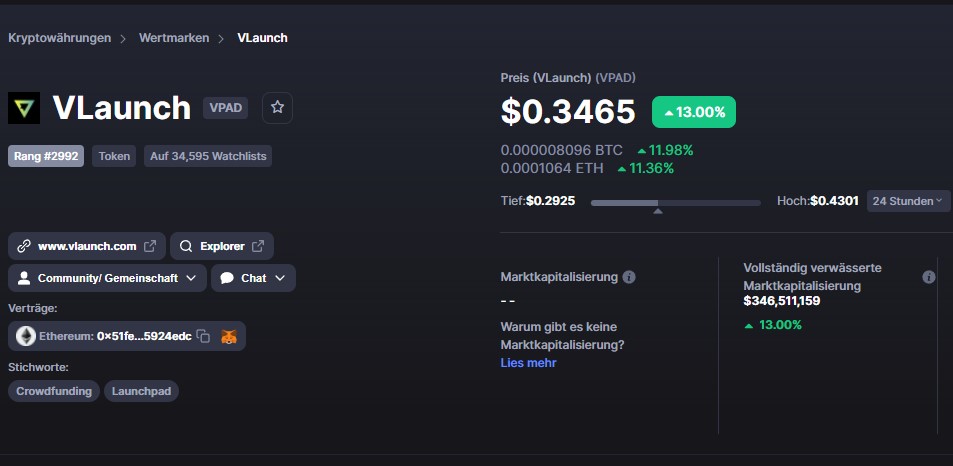The width and height of the screenshot is (953, 466).
Task: Click the VPAD ticker badge
Action: tap(225, 108)
